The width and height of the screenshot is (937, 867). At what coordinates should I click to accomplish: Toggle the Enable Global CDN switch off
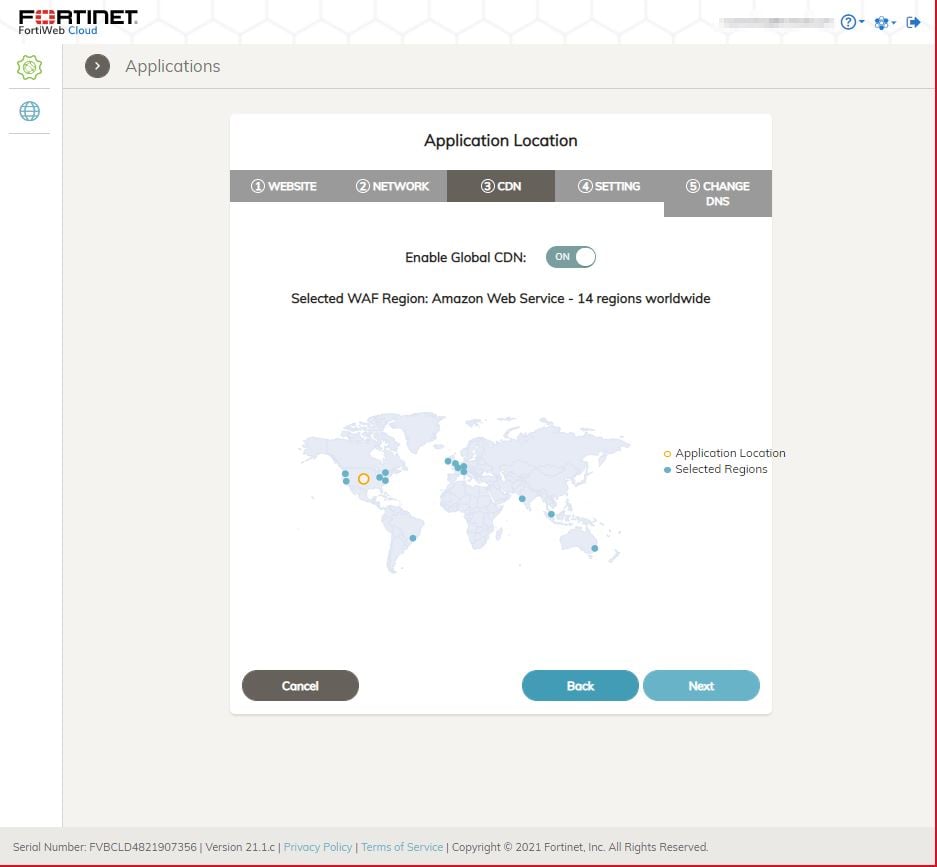pos(570,257)
